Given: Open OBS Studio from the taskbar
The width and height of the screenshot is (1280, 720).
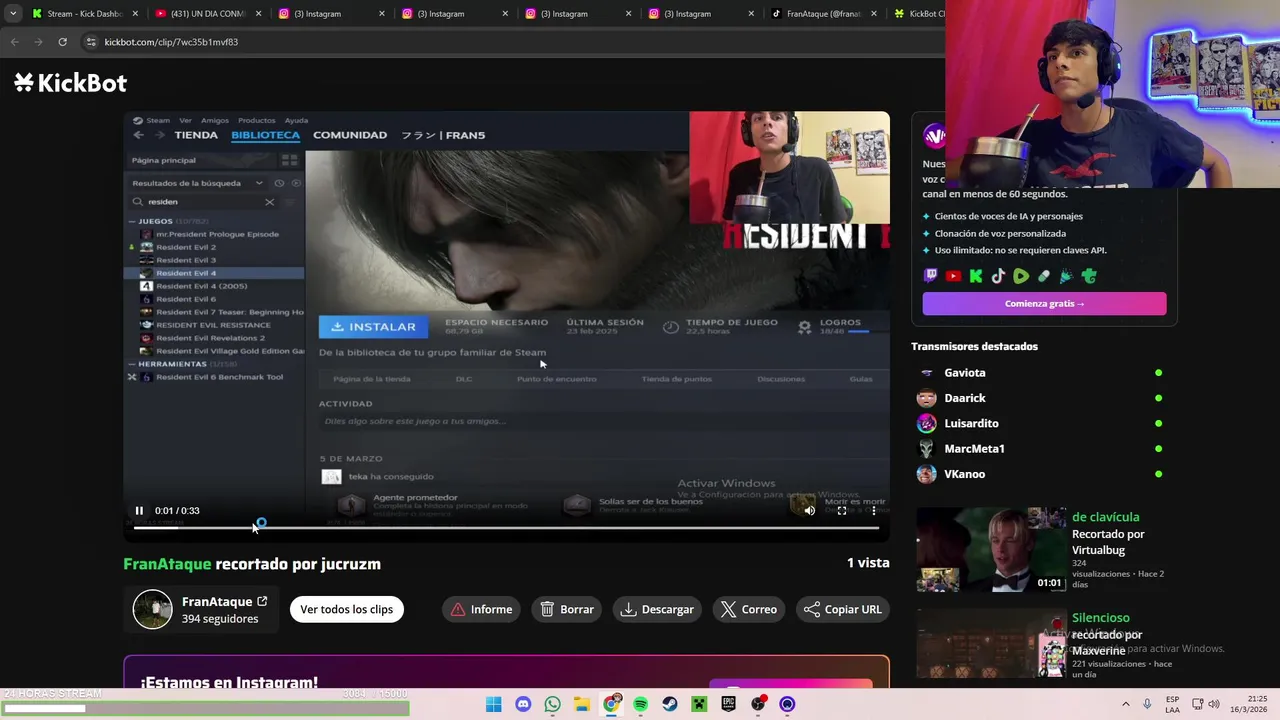Looking at the screenshot, I should click(758, 704).
